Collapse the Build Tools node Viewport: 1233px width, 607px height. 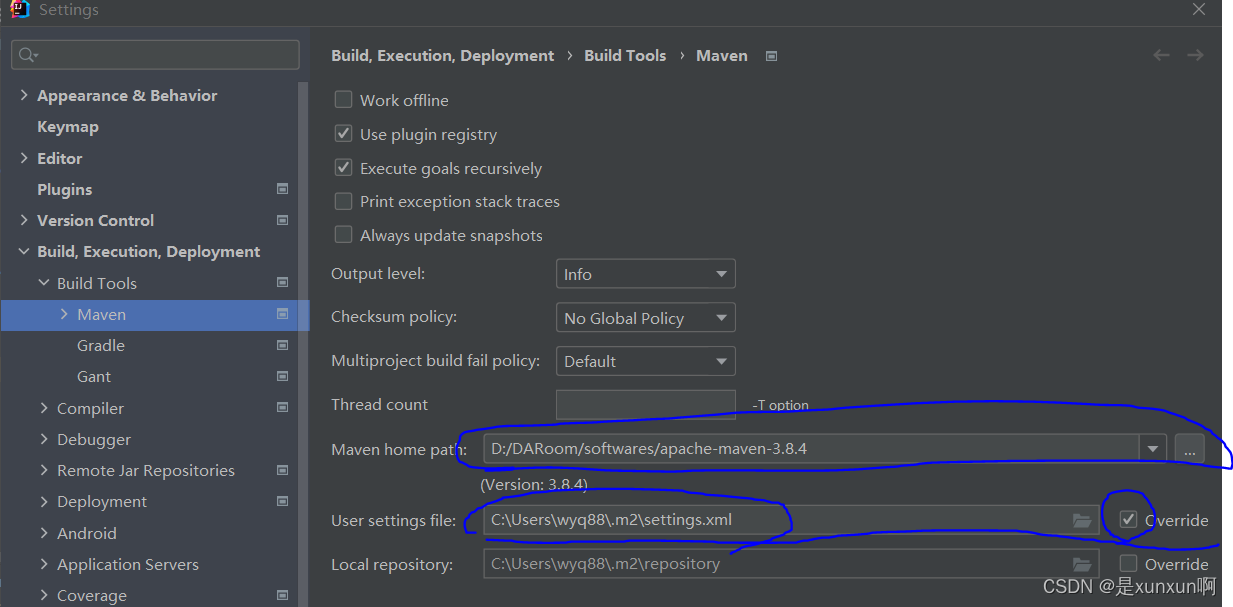pos(44,283)
